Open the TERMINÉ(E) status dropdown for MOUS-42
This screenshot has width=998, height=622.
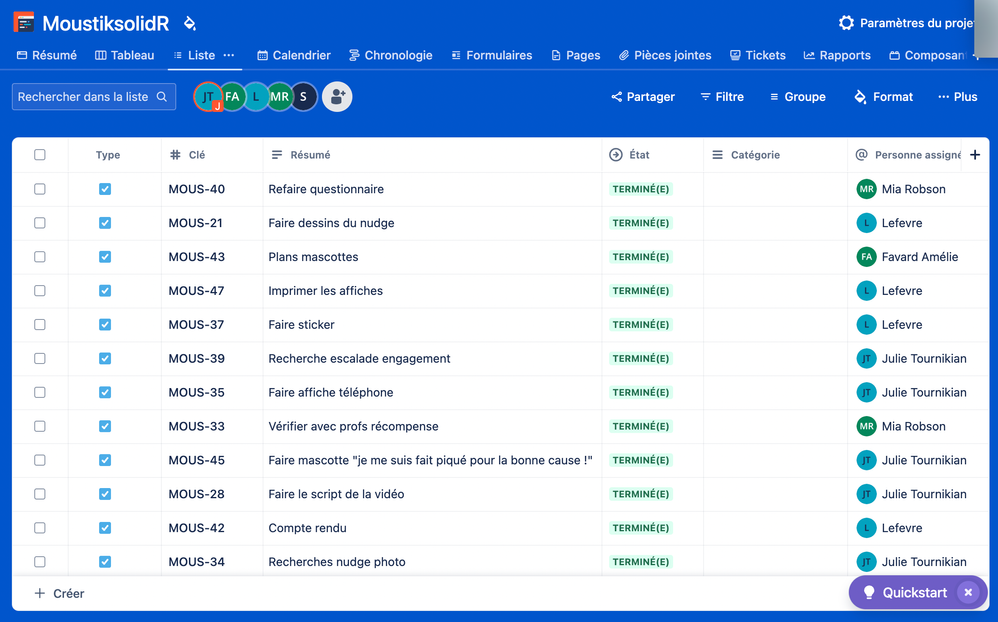tap(641, 528)
